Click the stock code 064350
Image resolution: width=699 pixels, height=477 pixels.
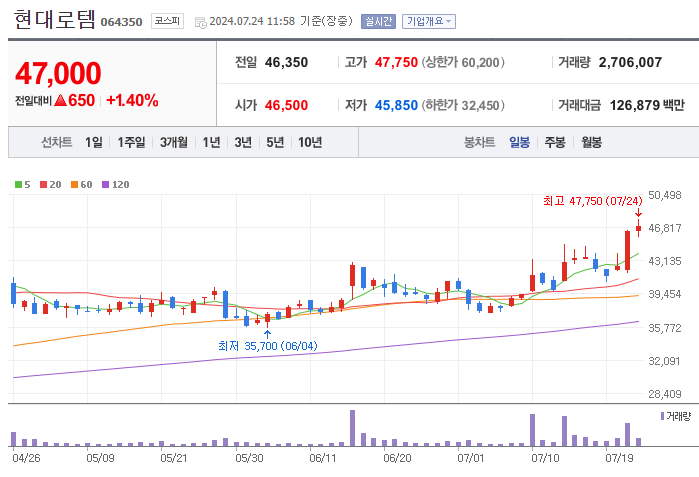pyautogui.click(x=121, y=22)
